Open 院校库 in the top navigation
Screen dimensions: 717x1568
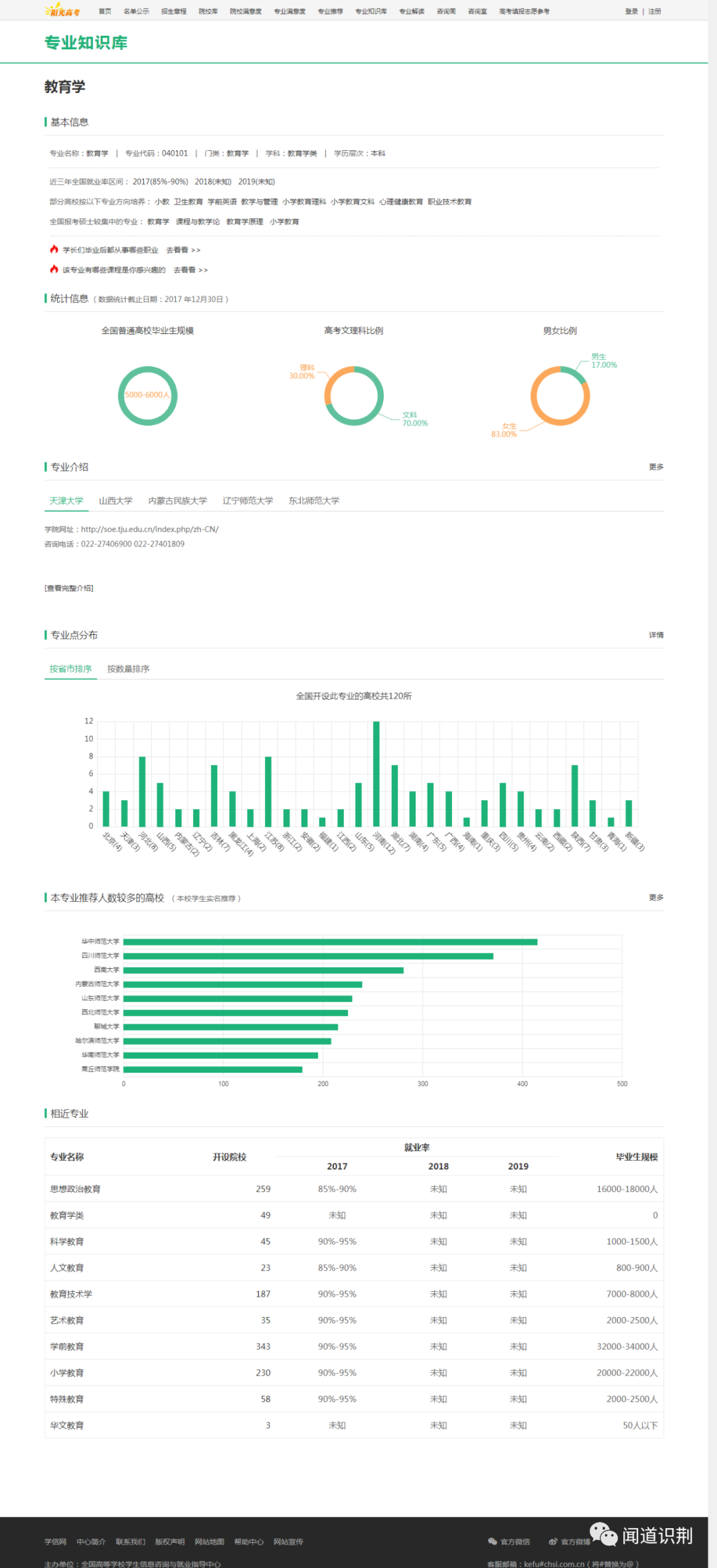(x=208, y=11)
